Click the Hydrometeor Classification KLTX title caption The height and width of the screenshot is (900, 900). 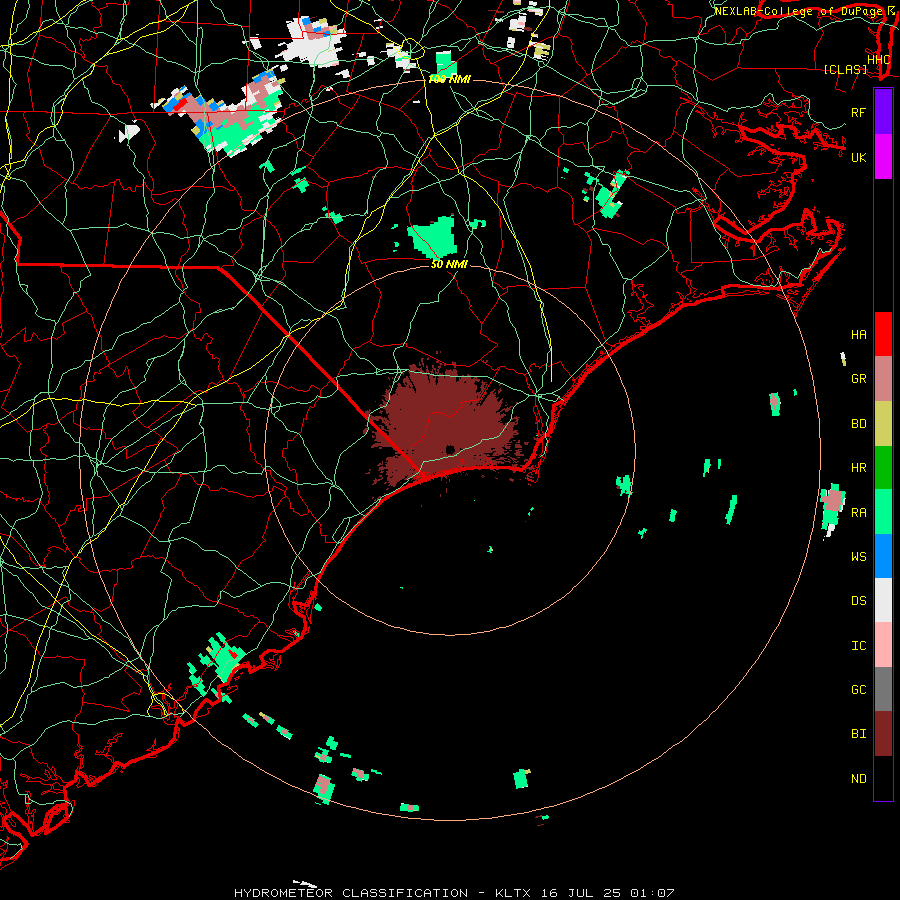pyautogui.click(x=454, y=893)
